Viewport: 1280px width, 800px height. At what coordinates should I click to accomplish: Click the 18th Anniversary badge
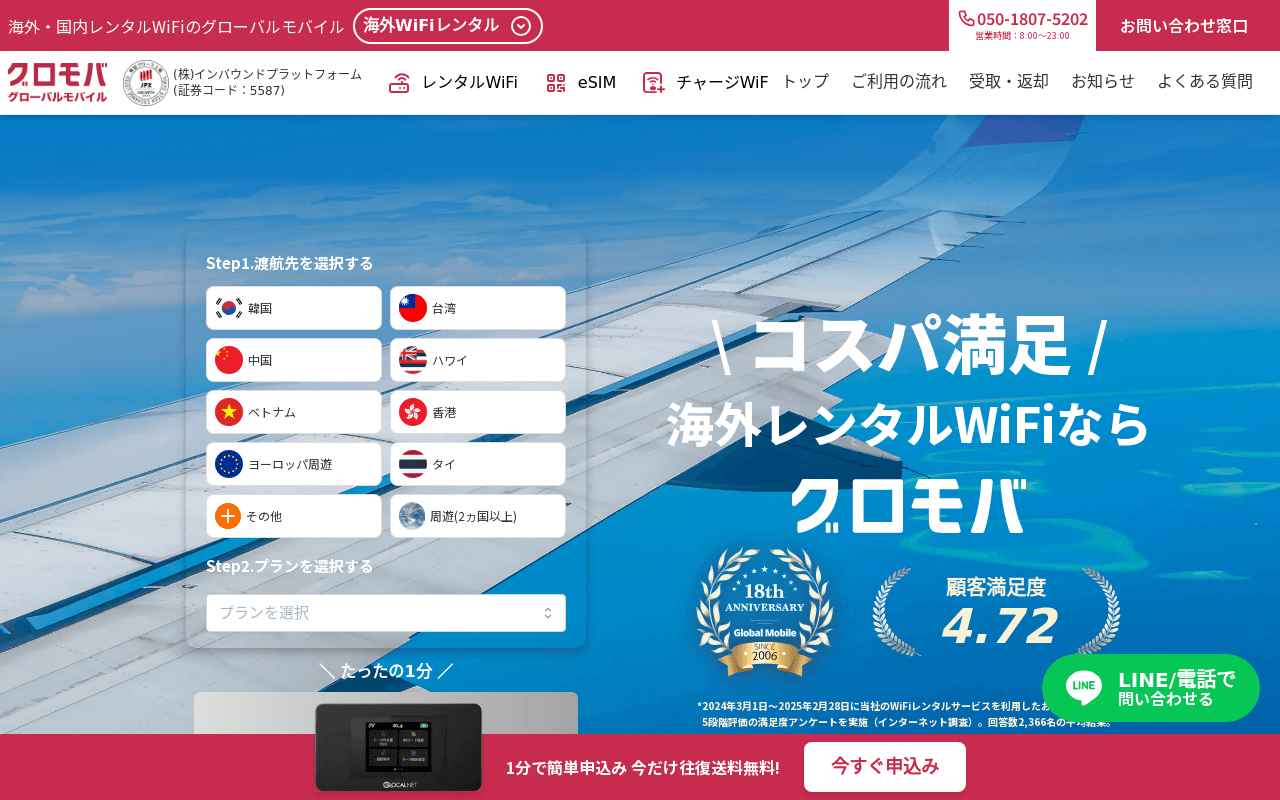pos(766,612)
